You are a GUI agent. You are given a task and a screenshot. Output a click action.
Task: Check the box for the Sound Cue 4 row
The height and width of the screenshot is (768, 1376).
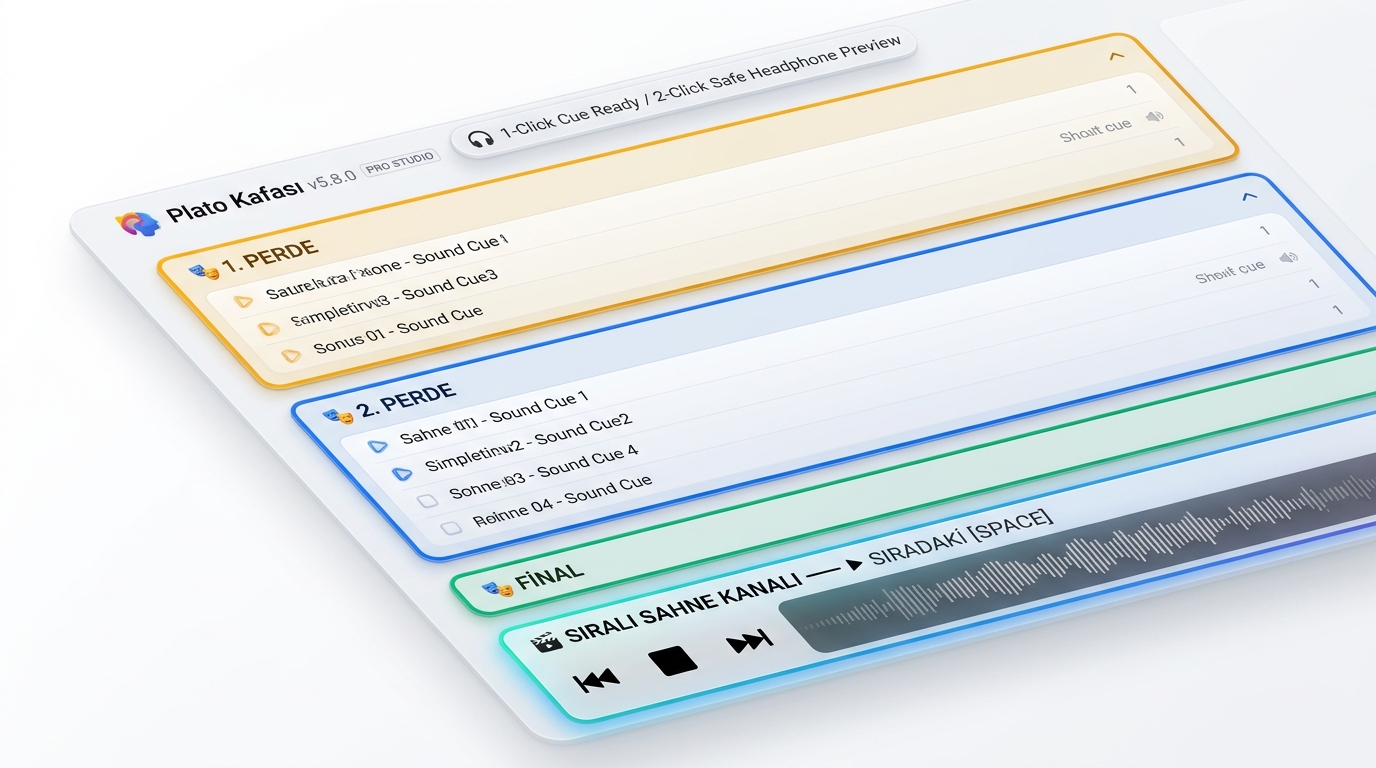tap(427, 500)
